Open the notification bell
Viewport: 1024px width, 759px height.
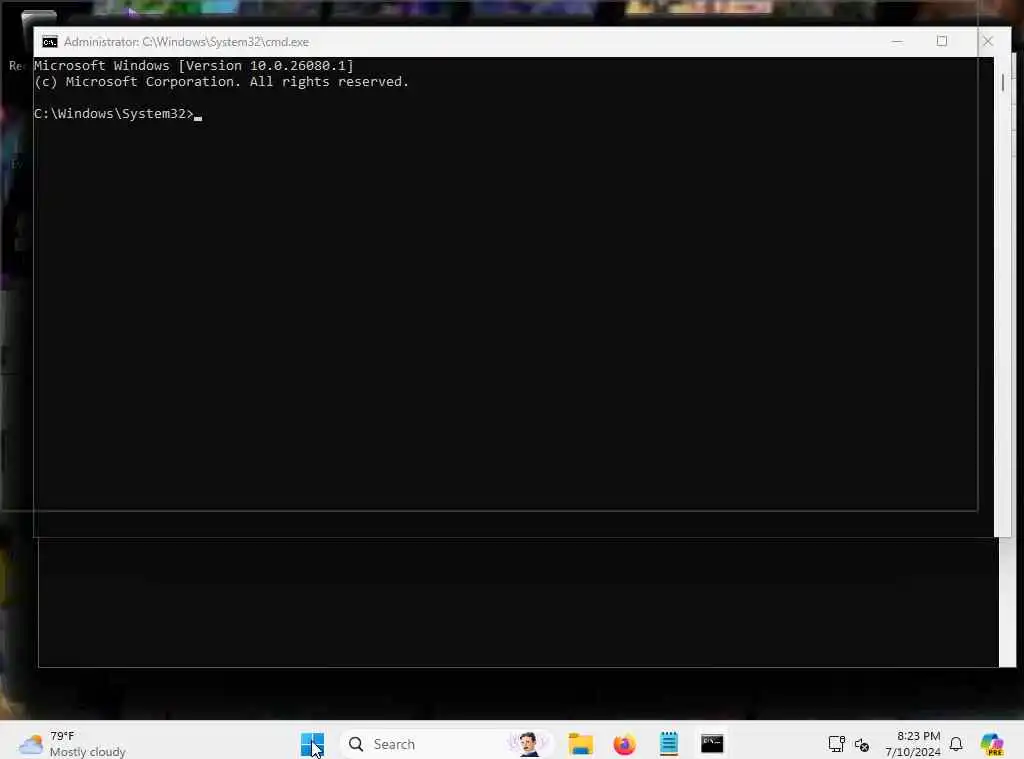pos(956,744)
